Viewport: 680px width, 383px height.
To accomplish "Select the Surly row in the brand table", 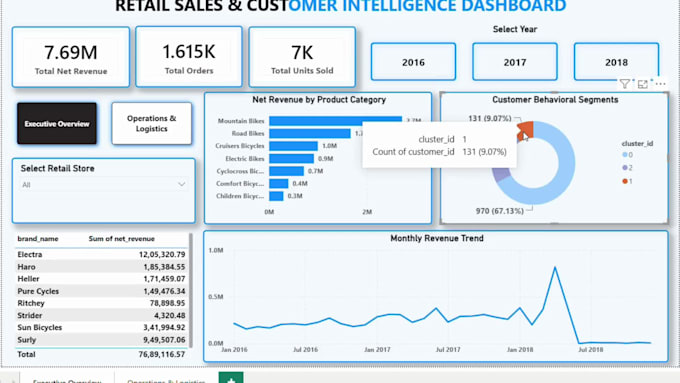I will point(101,340).
